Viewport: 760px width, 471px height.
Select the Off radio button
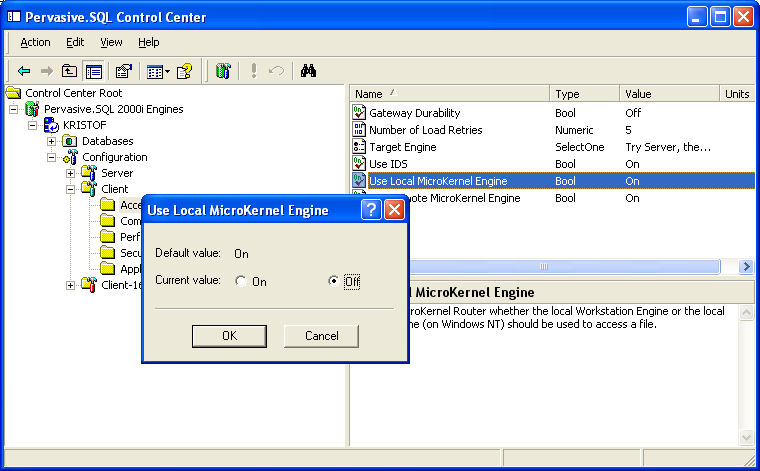click(x=333, y=281)
